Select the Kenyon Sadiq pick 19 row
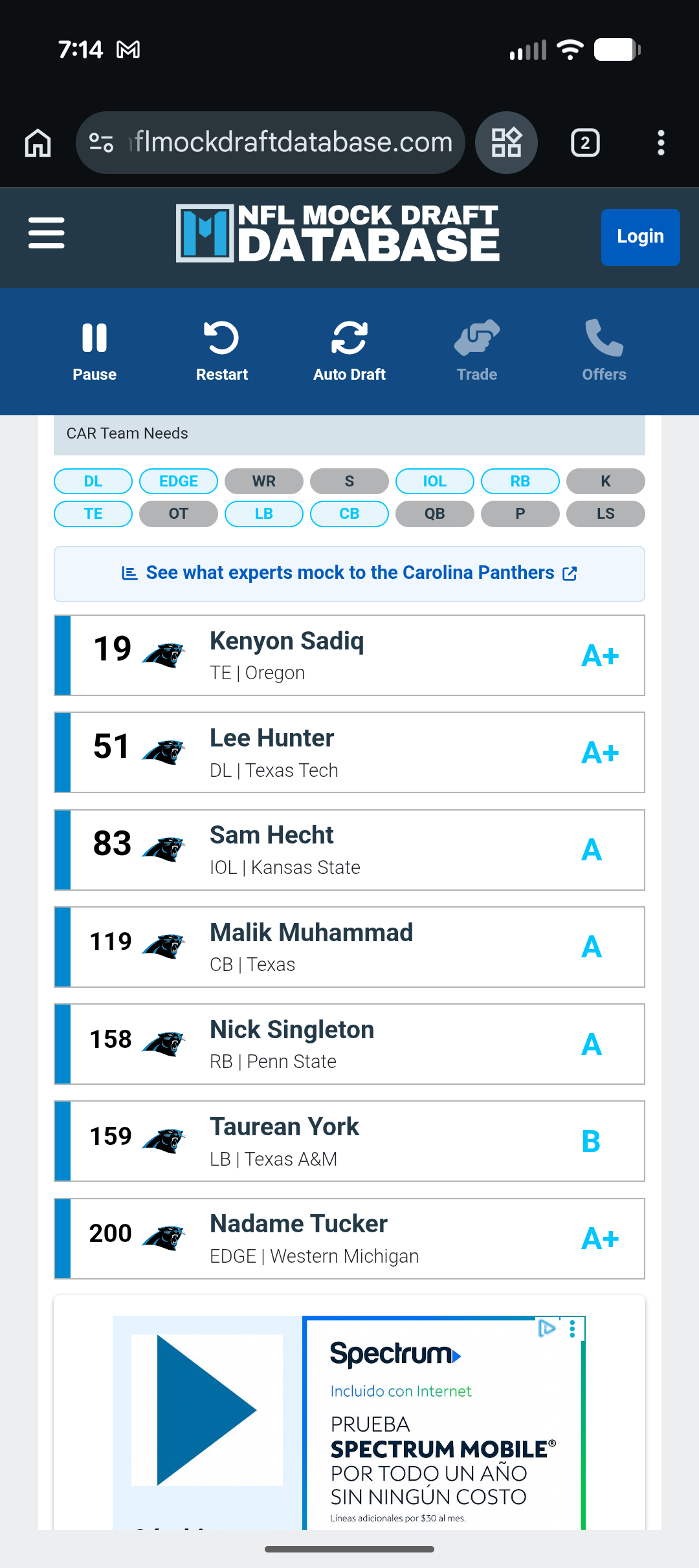Image resolution: width=699 pixels, height=1568 pixels. click(x=349, y=655)
